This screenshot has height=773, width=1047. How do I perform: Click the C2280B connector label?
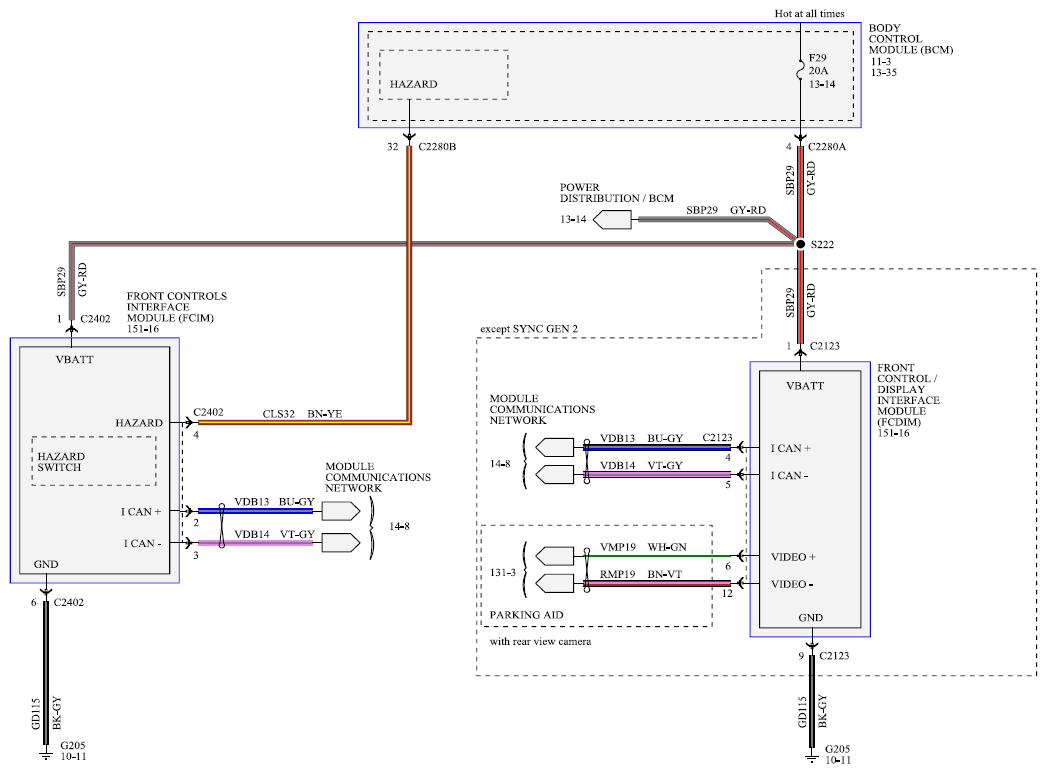(x=437, y=147)
